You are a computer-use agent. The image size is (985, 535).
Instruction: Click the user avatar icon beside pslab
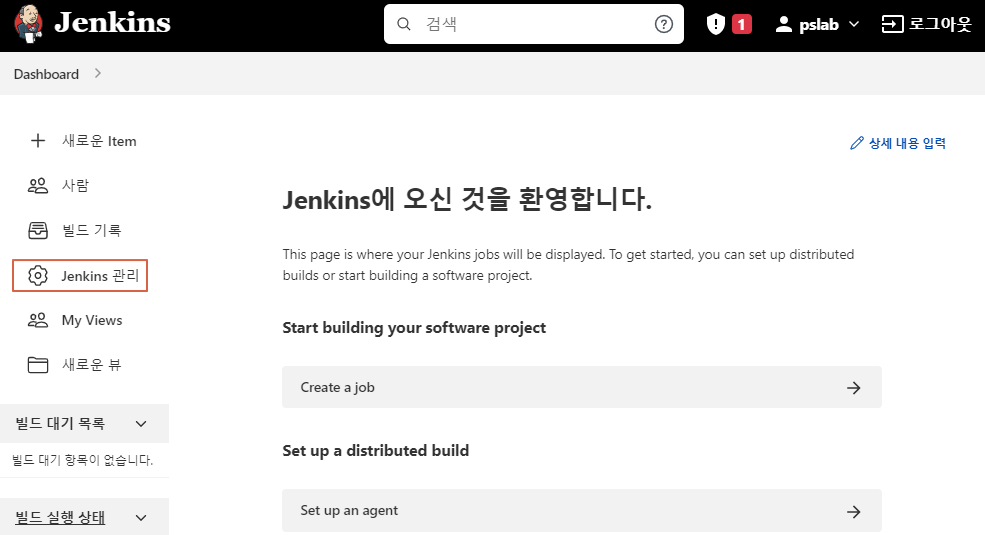[783, 24]
